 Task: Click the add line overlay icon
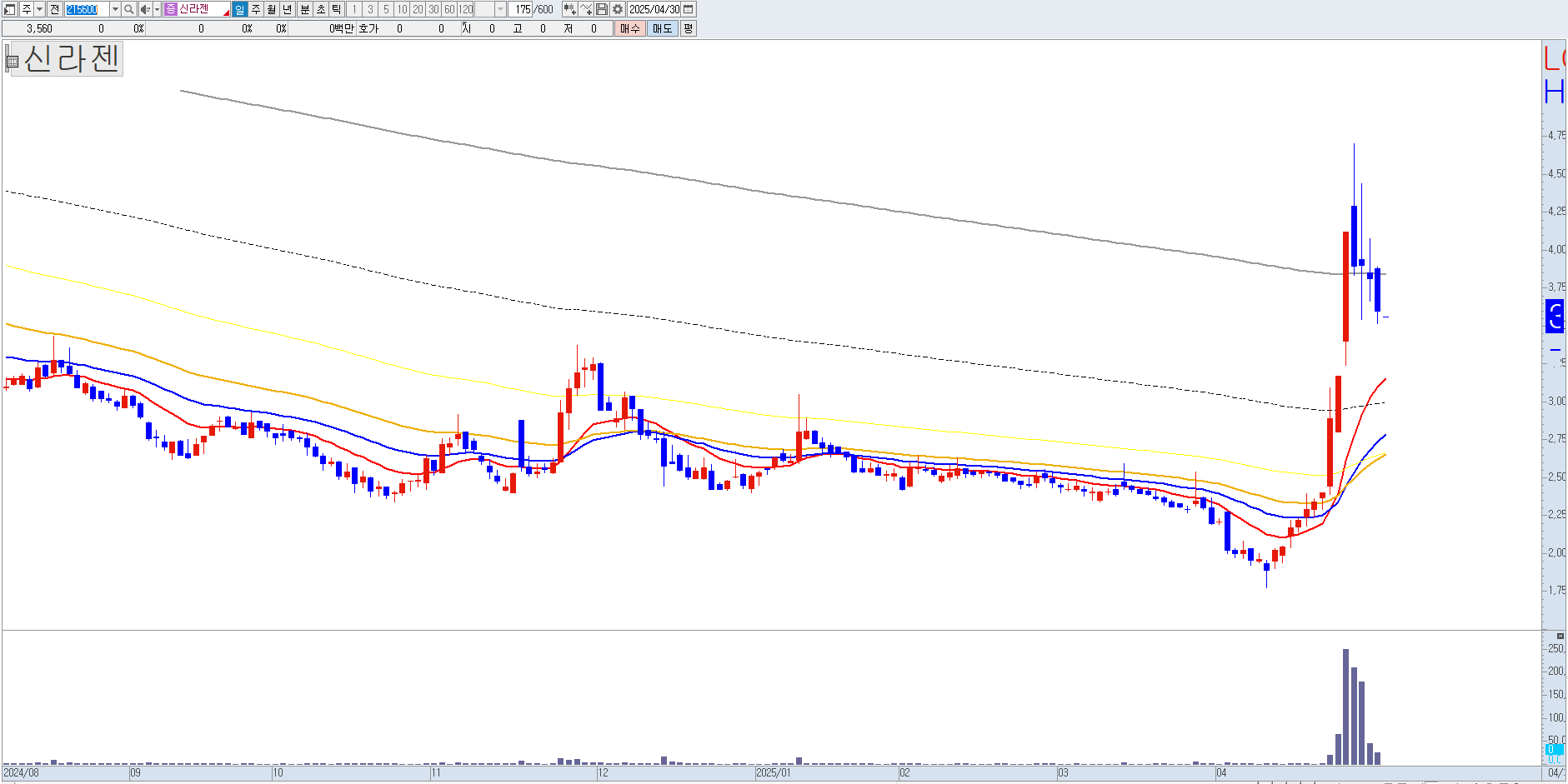[x=586, y=9]
